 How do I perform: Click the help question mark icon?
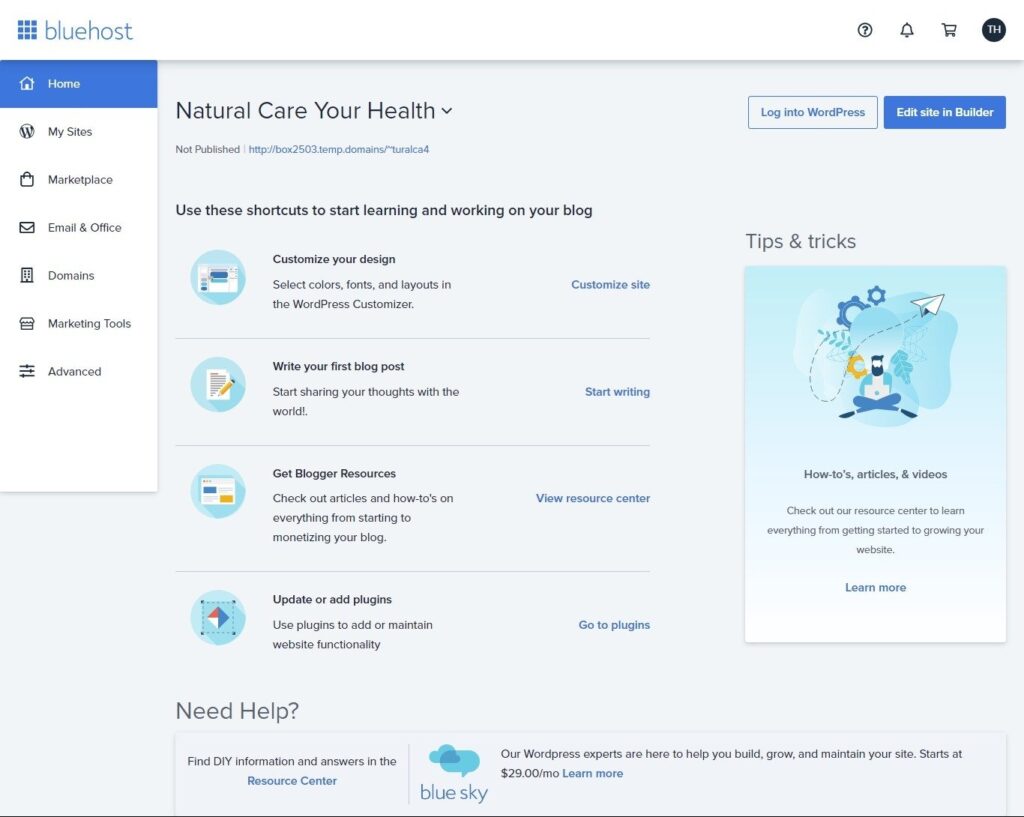[865, 30]
